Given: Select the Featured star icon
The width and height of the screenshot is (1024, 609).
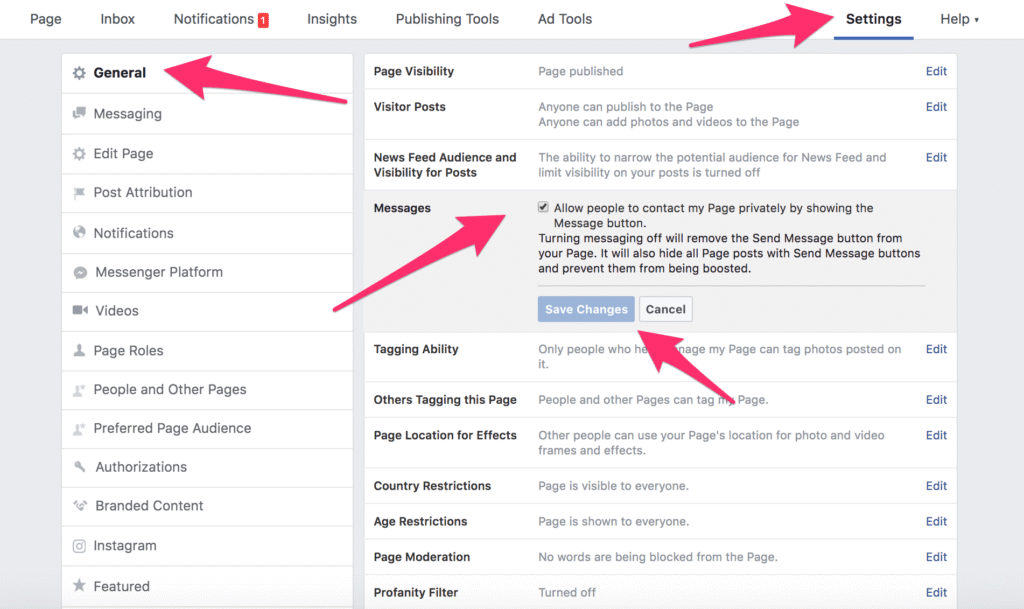Looking at the screenshot, I should click(x=78, y=585).
